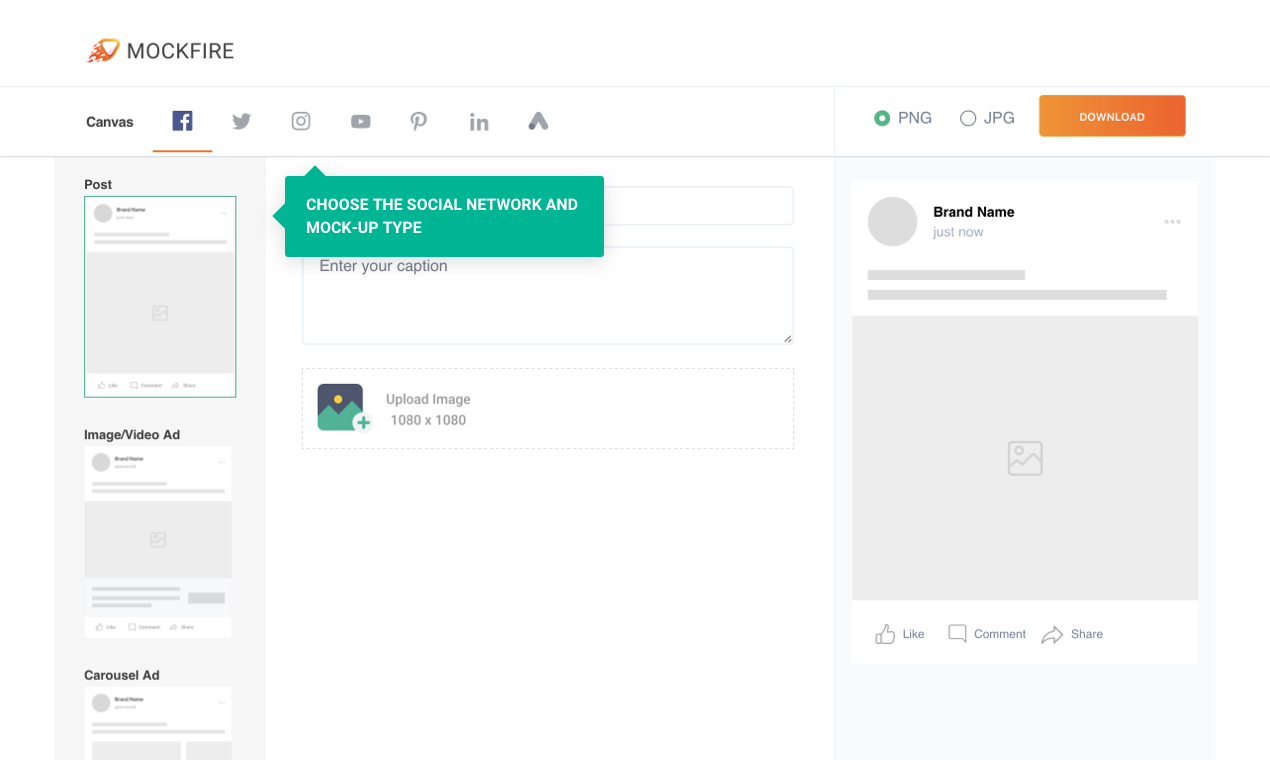Click the 'Image/Video Ad' section label
Viewport: 1270px width, 760px height.
132,435
